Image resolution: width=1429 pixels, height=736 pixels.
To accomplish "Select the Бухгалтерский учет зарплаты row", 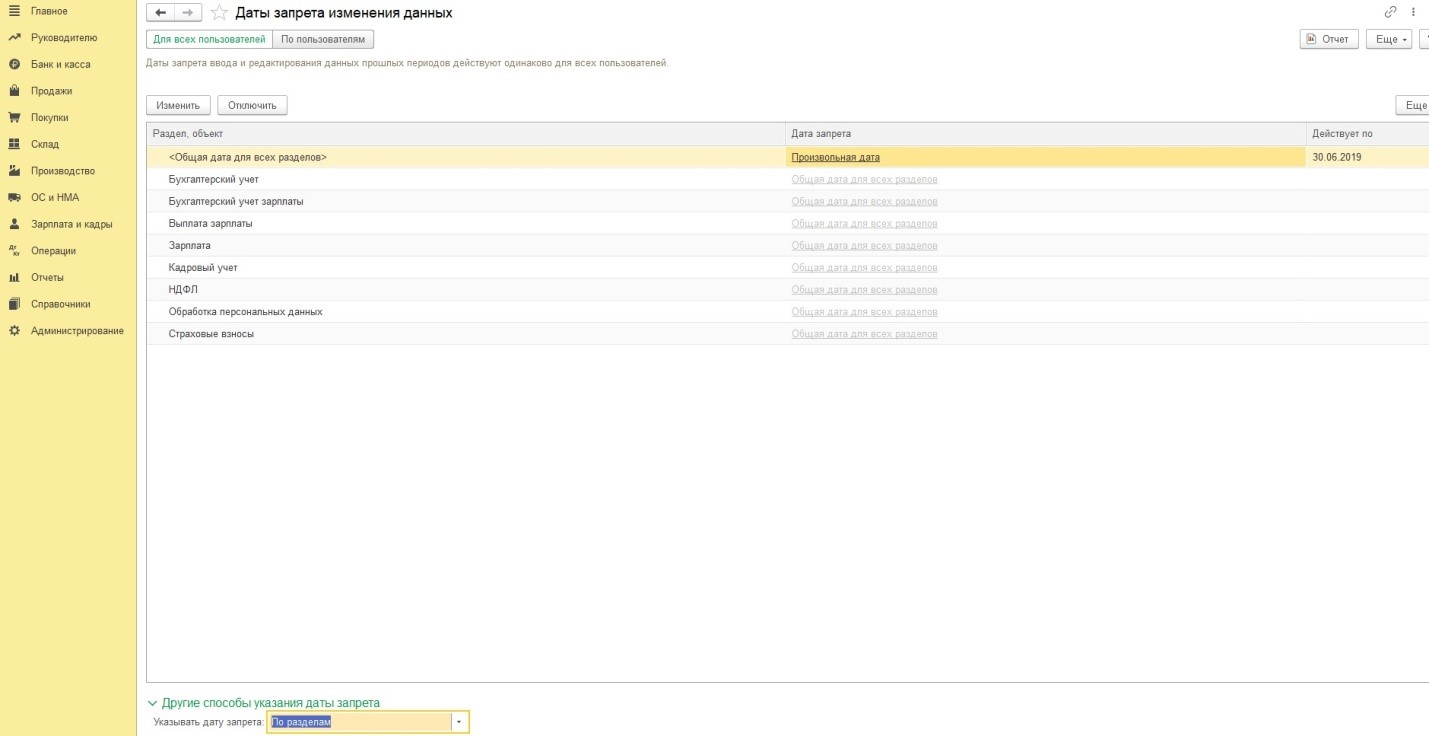I will [788, 201].
